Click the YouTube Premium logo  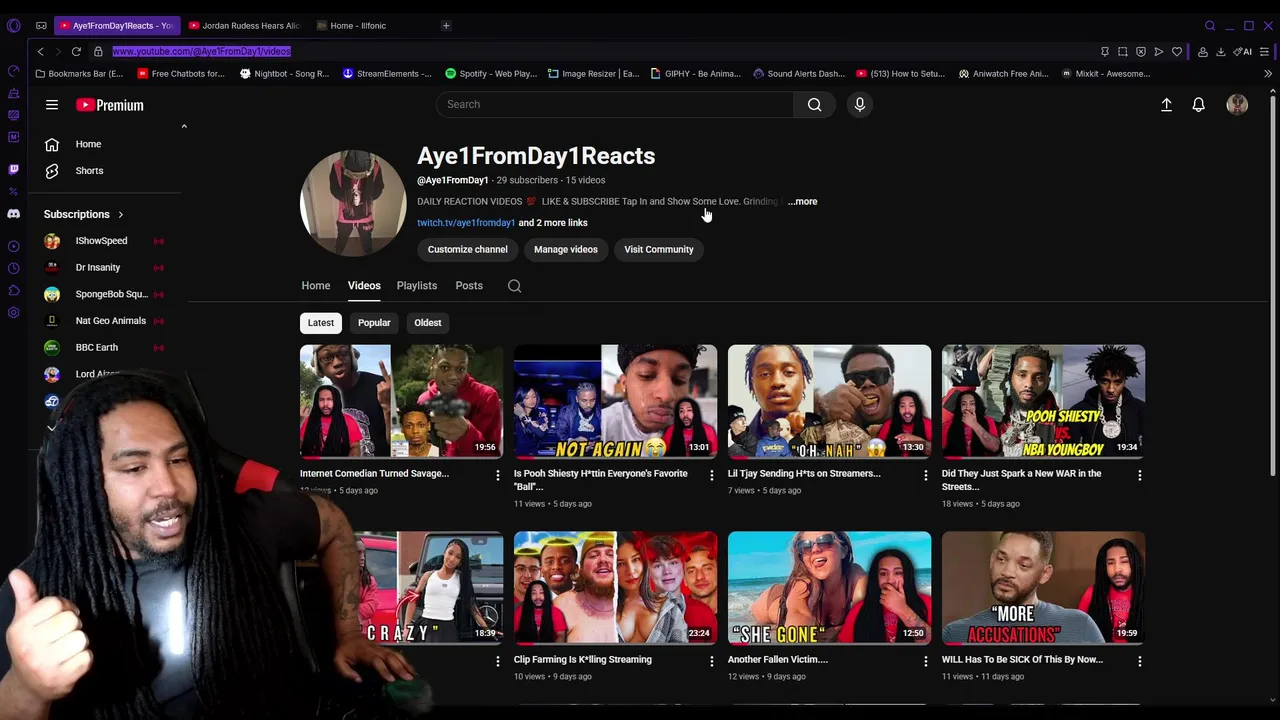[x=110, y=105]
